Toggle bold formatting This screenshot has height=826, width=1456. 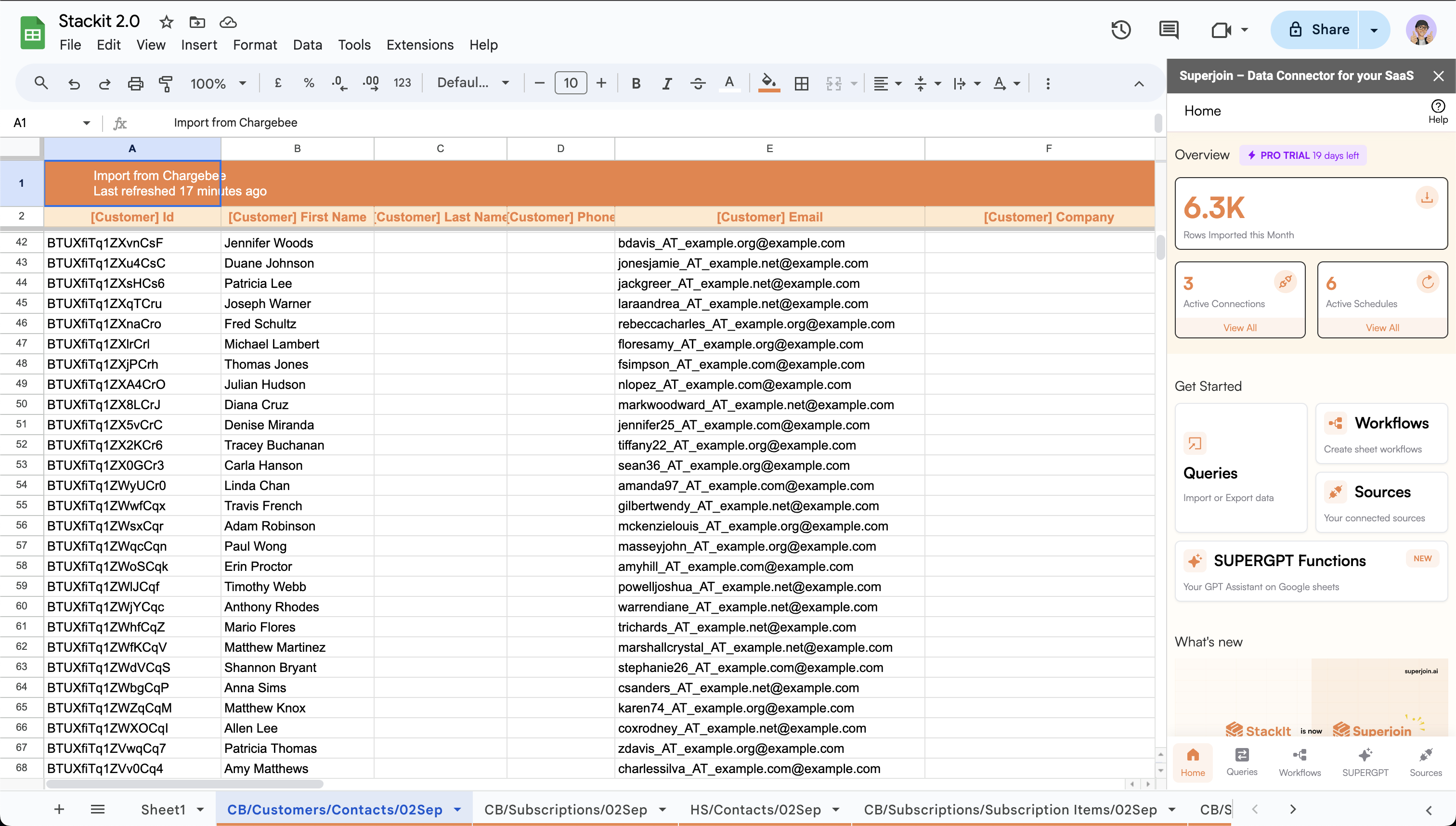click(636, 83)
